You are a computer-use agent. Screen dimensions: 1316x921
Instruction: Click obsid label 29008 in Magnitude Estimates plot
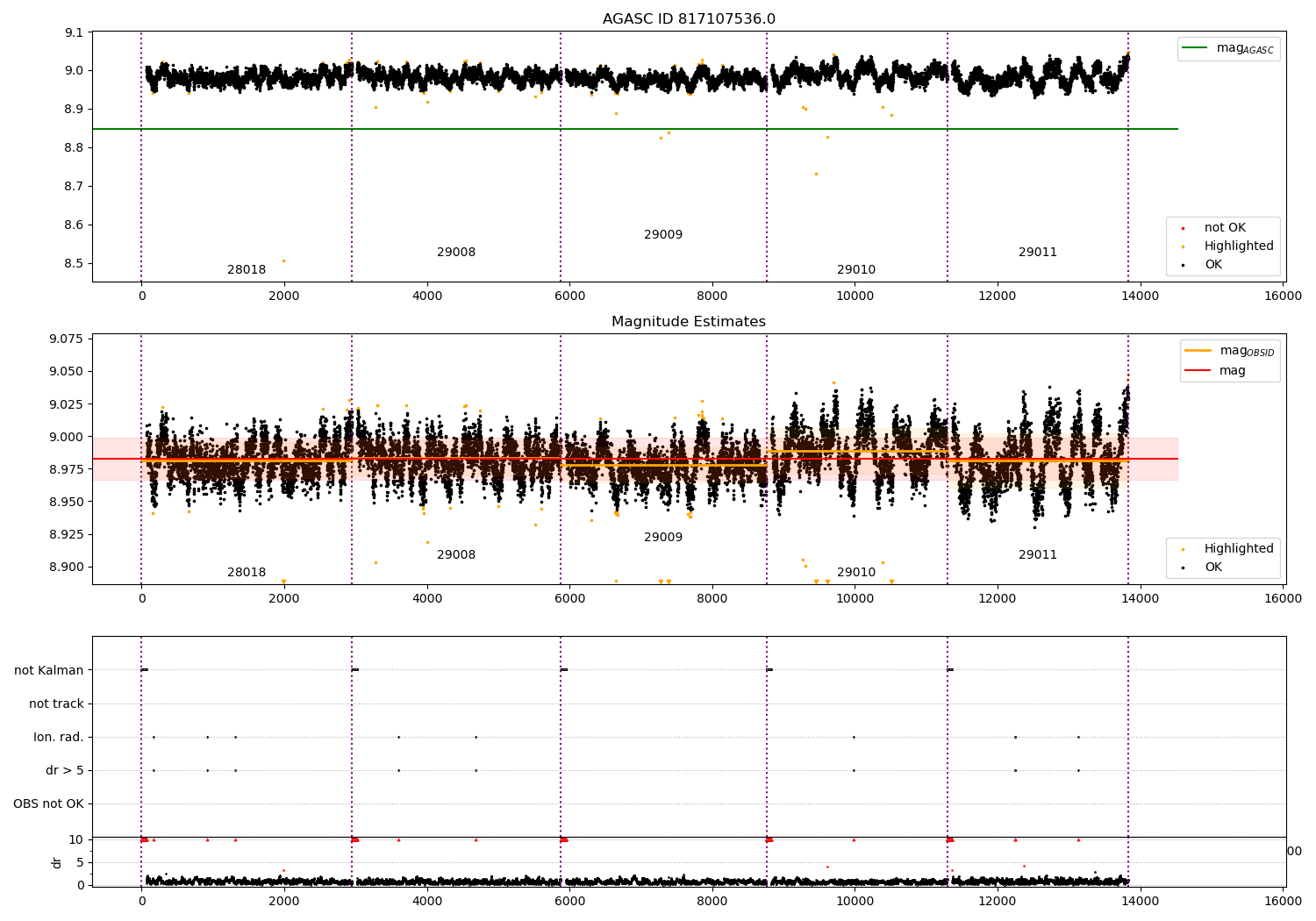click(456, 555)
